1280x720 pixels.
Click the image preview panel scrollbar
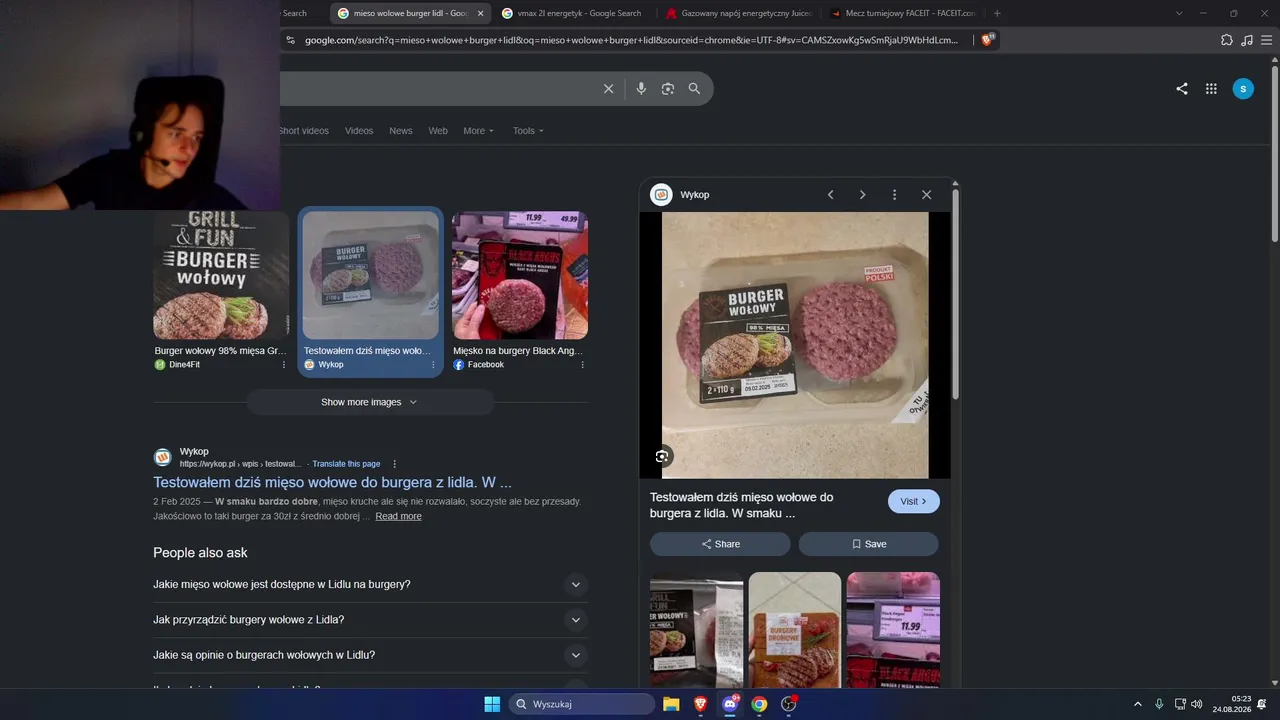tap(955, 295)
